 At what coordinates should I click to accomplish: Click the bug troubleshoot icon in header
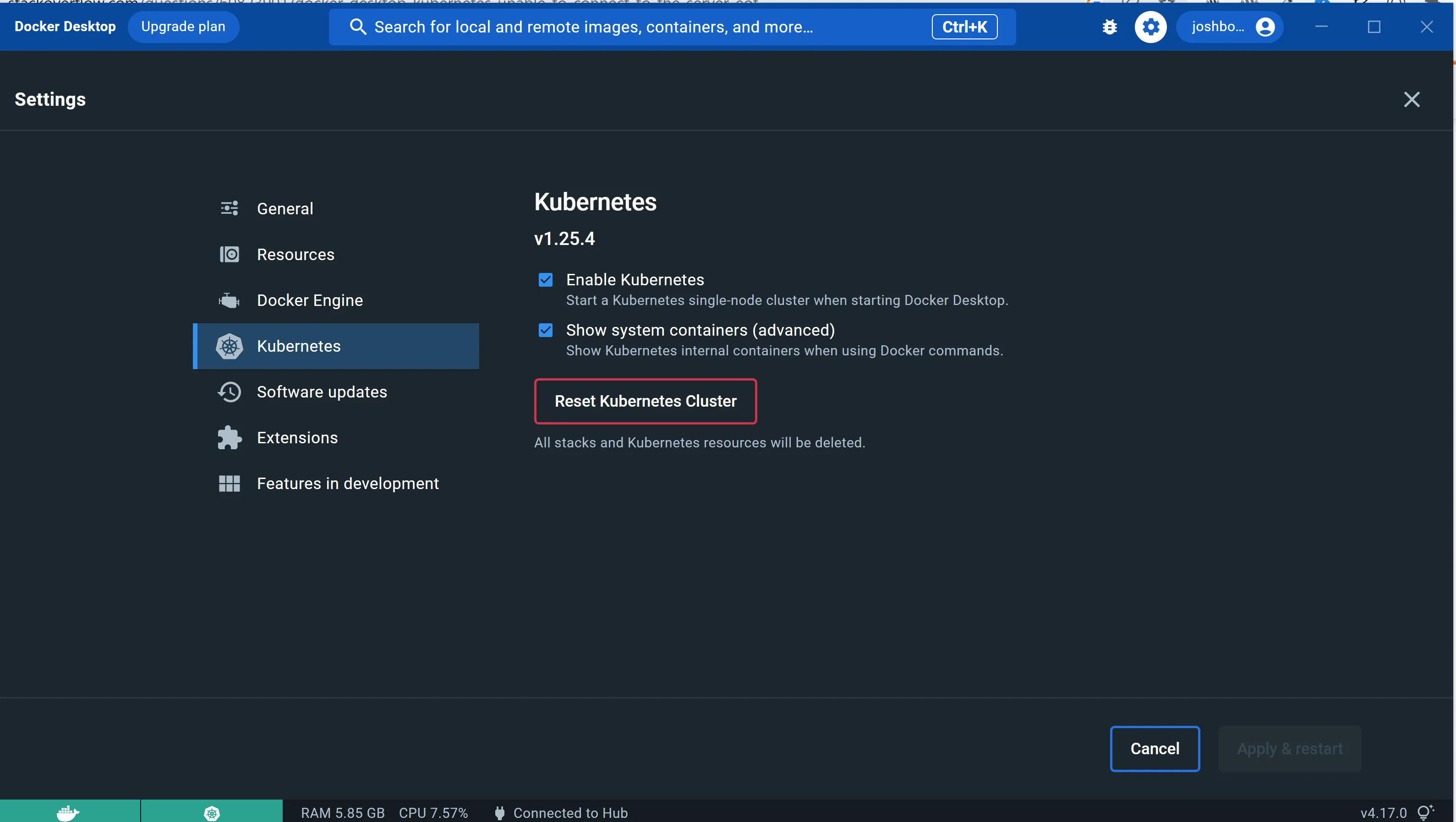pos(1110,27)
